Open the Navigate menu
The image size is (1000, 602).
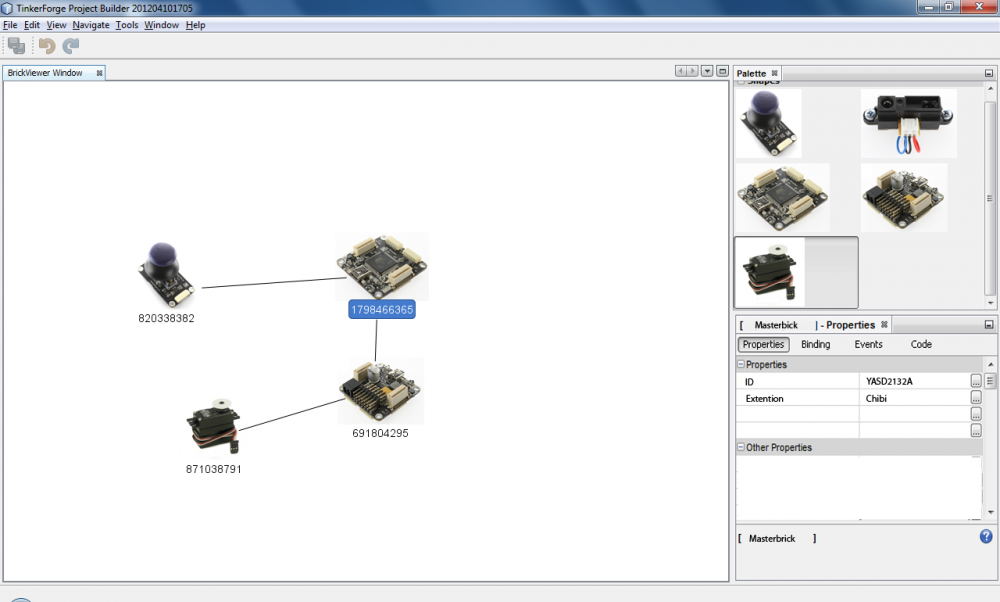point(91,25)
